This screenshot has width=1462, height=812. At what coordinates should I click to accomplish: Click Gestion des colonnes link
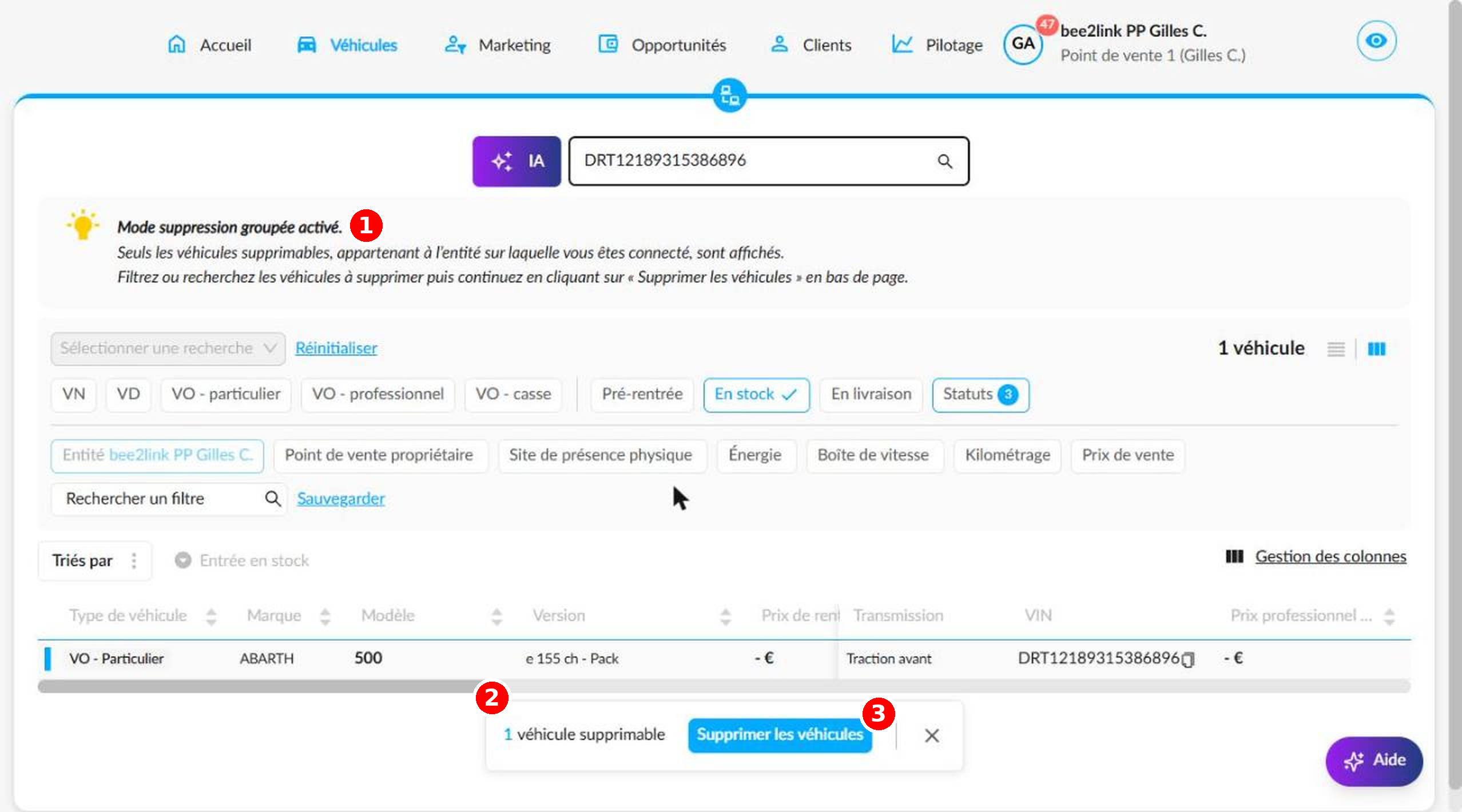pos(1330,557)
